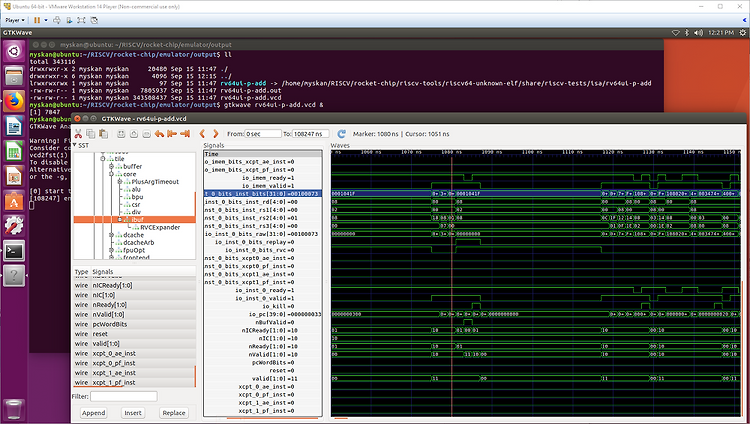The height and width of the screenshot is (424, 750).
Task: Expand the buffer node in the SST tree
Action: click(111, 166)
